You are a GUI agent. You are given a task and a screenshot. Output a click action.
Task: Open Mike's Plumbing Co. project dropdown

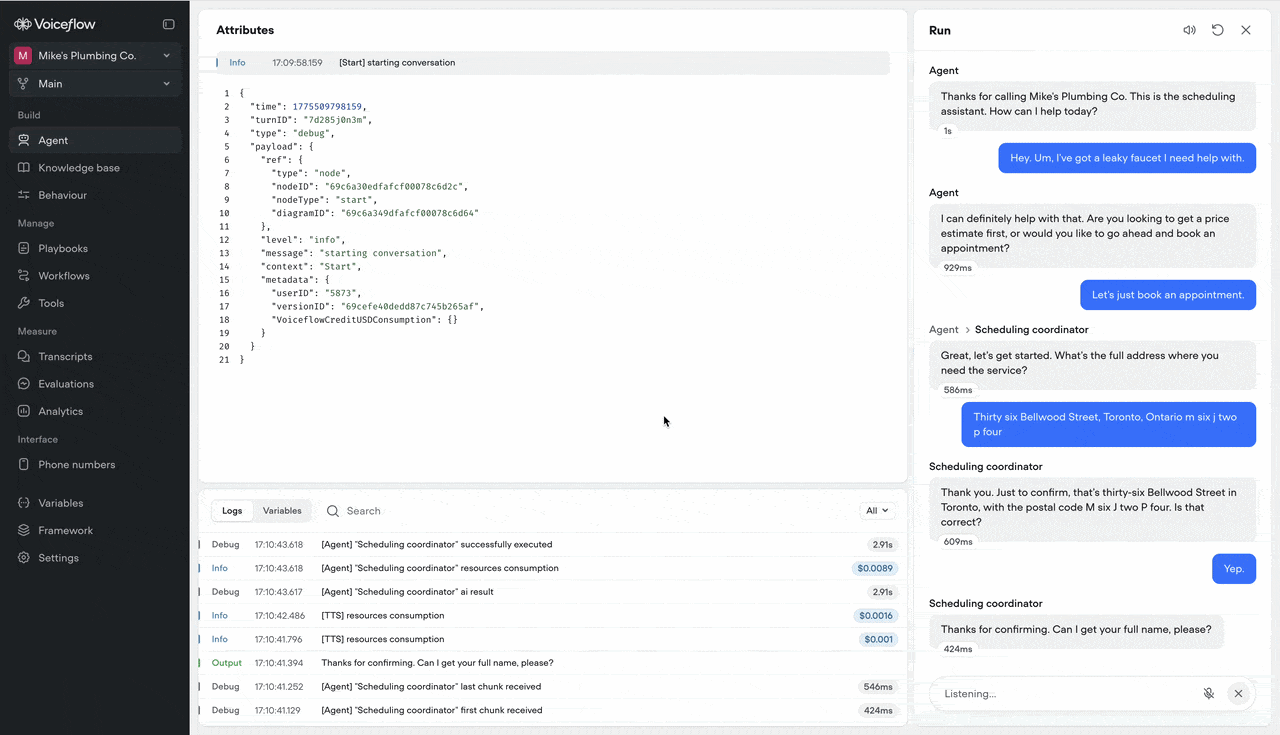(x=95, y=56)
